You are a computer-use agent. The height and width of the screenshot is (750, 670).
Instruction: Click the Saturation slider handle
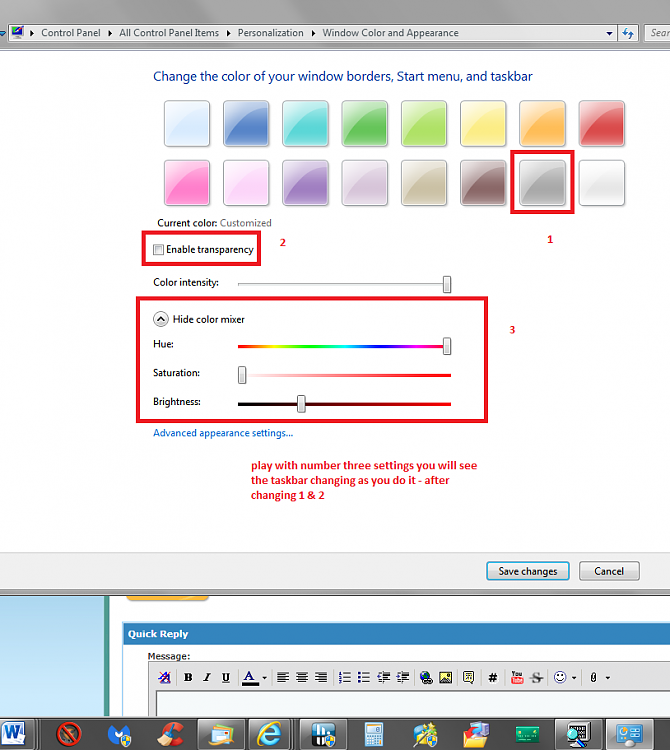(x=242, y=375)
